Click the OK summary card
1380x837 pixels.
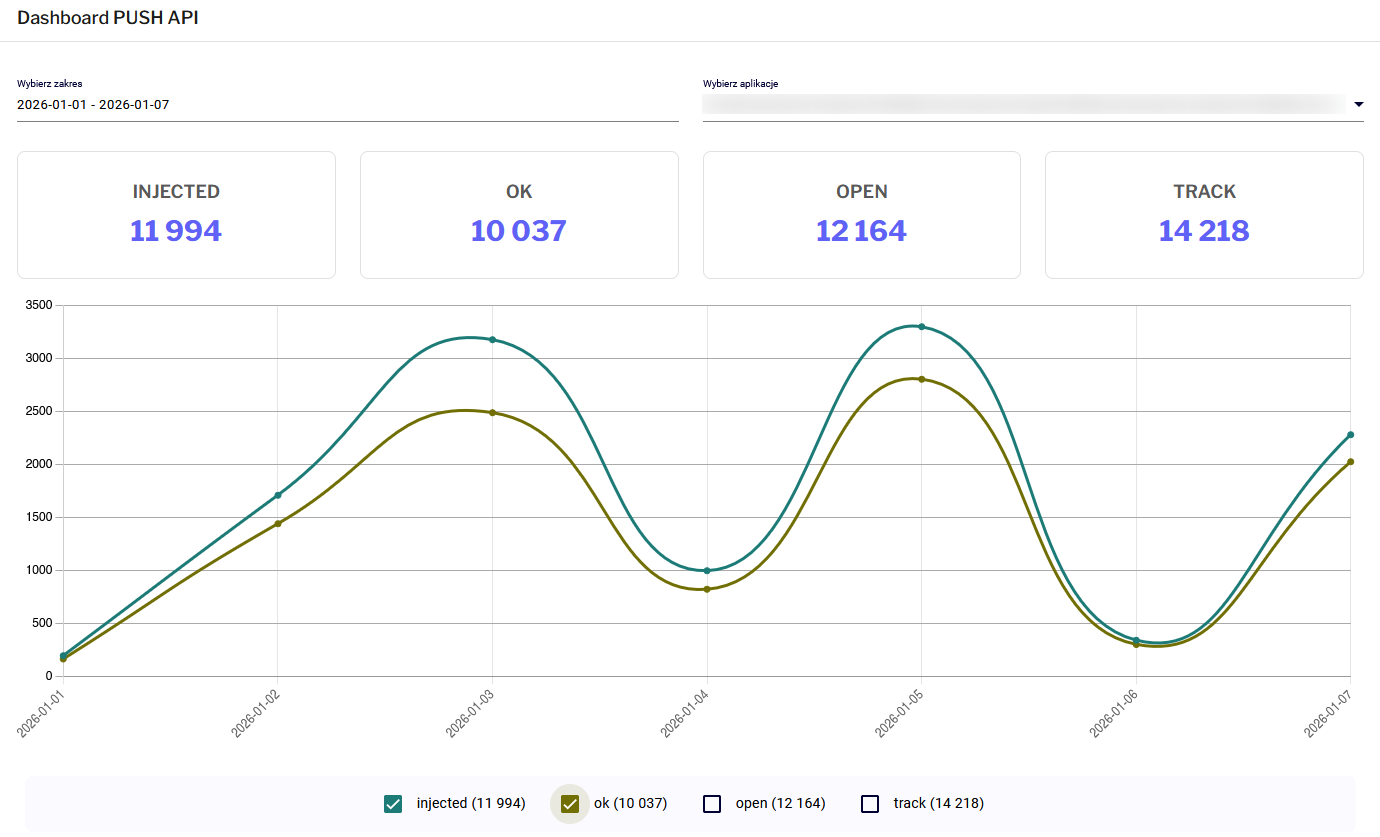[x=519, y=215]
